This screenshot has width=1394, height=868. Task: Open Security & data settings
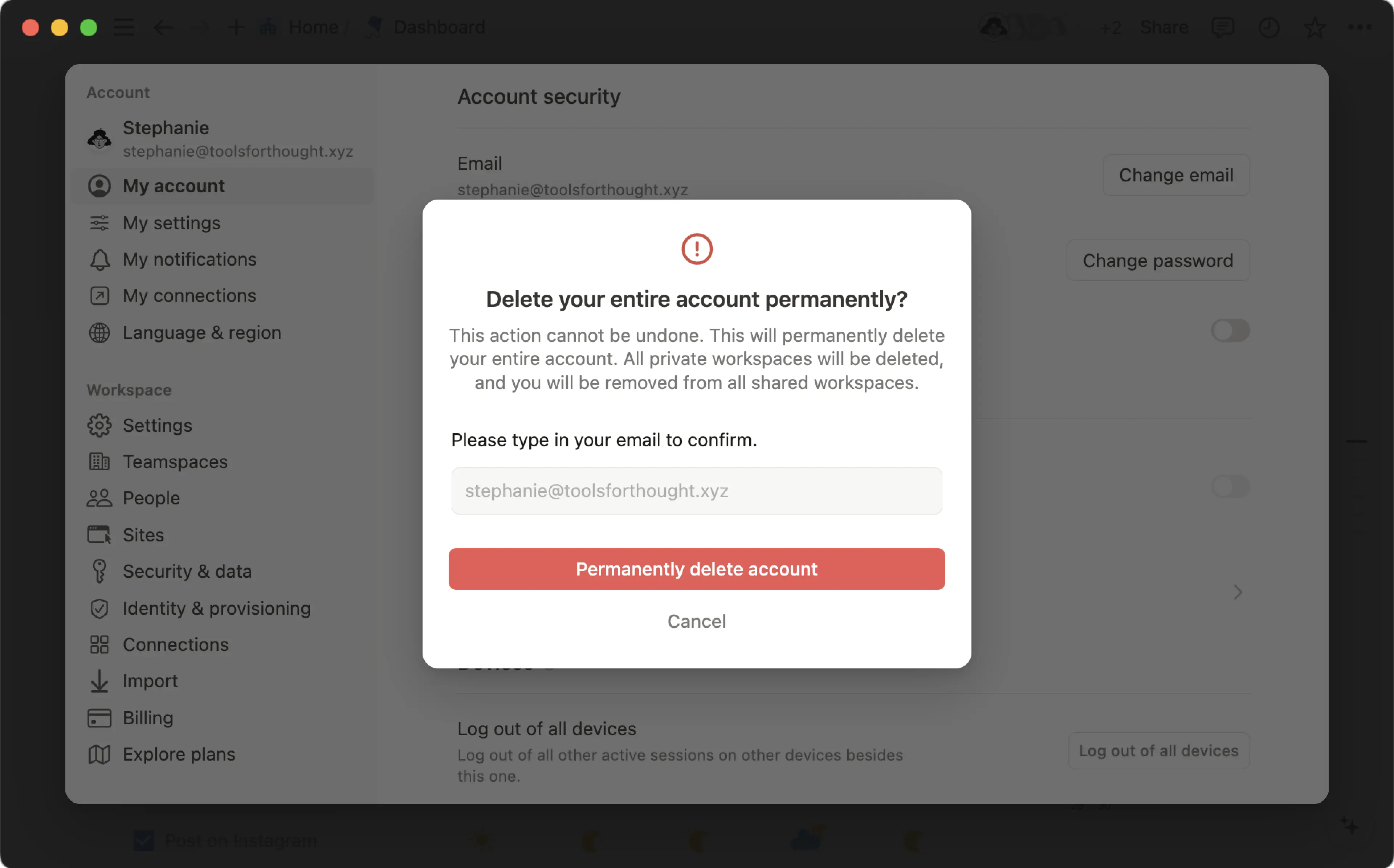tap(187, 571)
